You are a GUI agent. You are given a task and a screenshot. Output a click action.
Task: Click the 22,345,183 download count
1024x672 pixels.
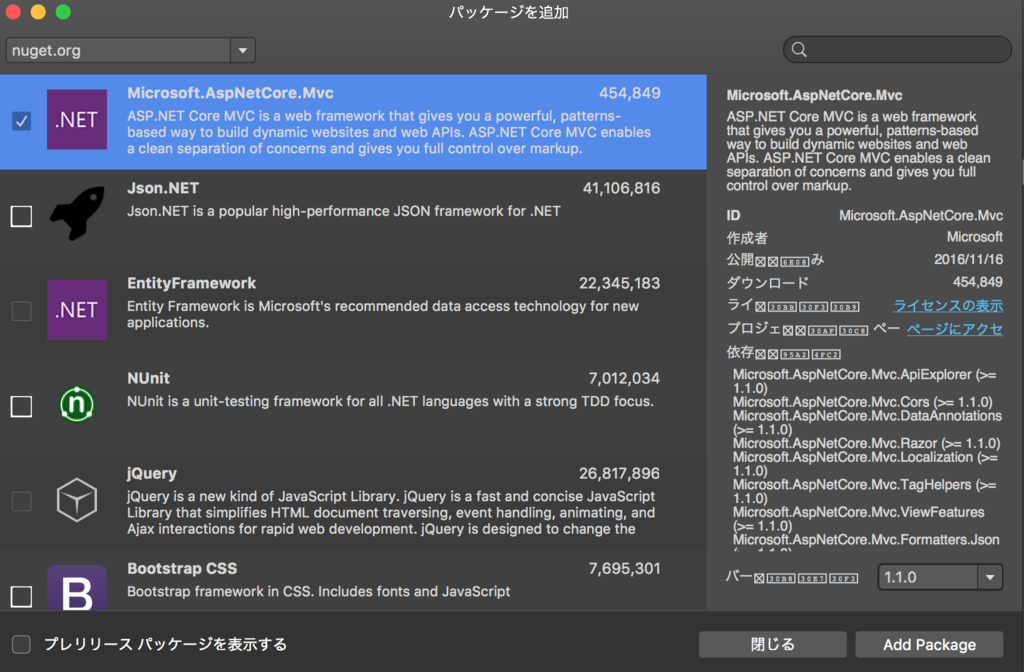coord(619,283)
